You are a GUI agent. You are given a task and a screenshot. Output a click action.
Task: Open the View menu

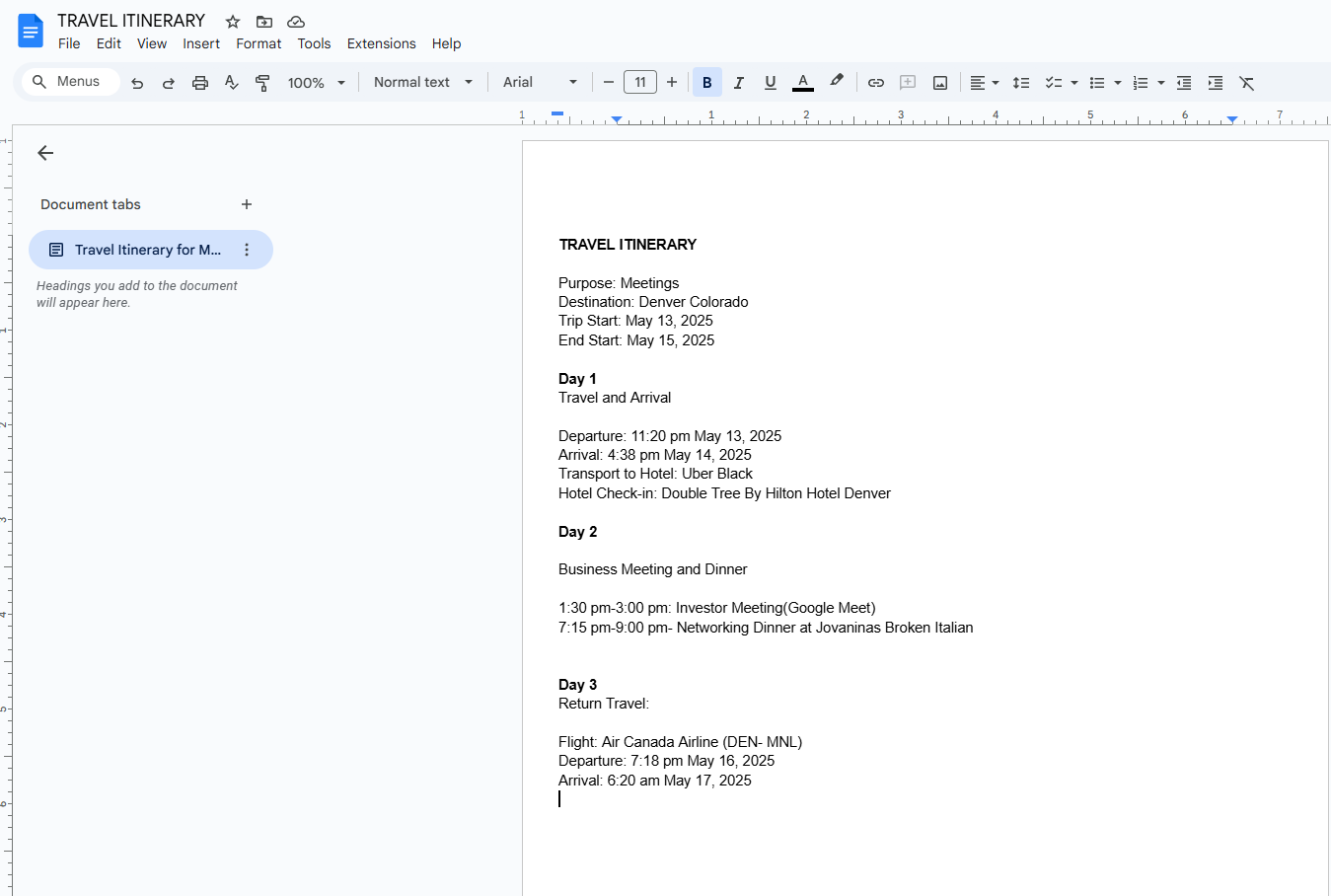(152, 43)
